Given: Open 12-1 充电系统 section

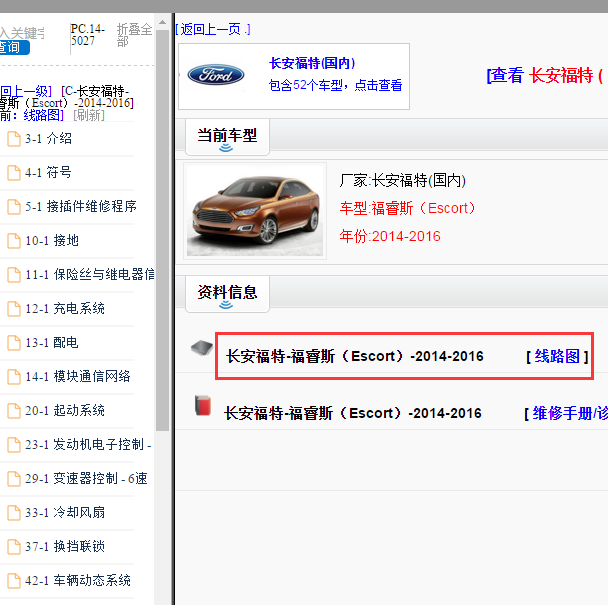Looking at the screenshot, I should [65, 309].
